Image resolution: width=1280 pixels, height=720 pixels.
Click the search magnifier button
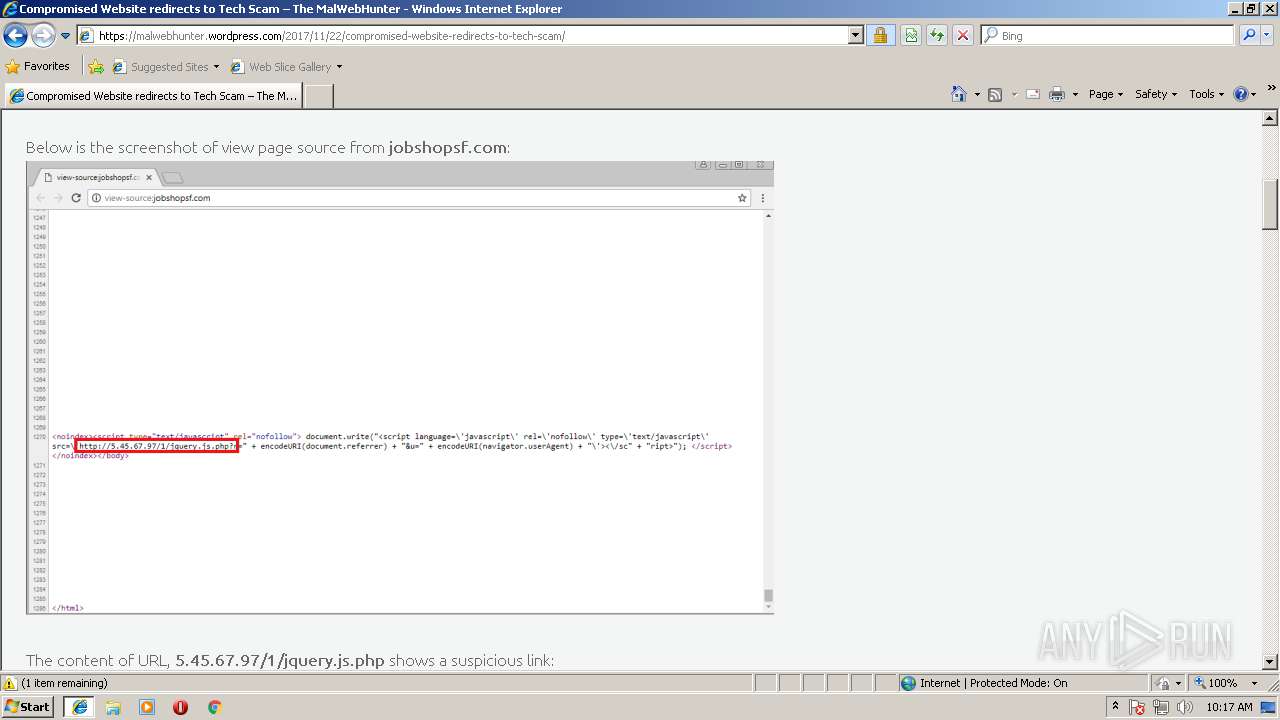[1249, 36]
